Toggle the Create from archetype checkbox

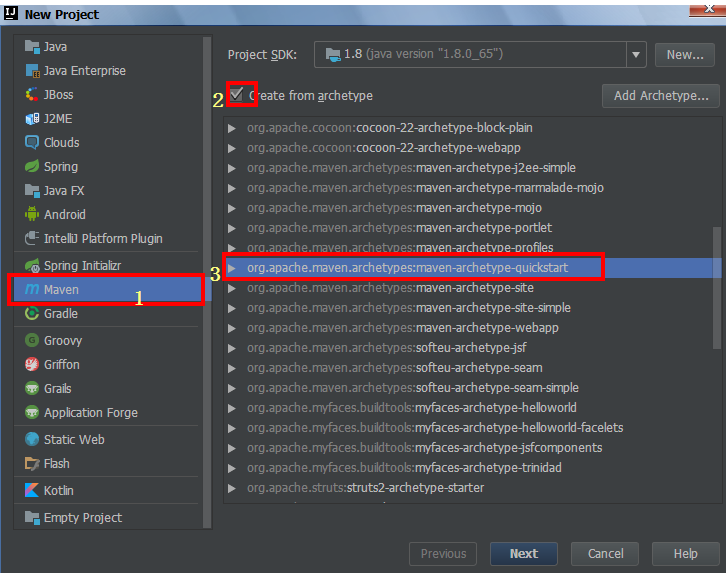tap(237, 94)
